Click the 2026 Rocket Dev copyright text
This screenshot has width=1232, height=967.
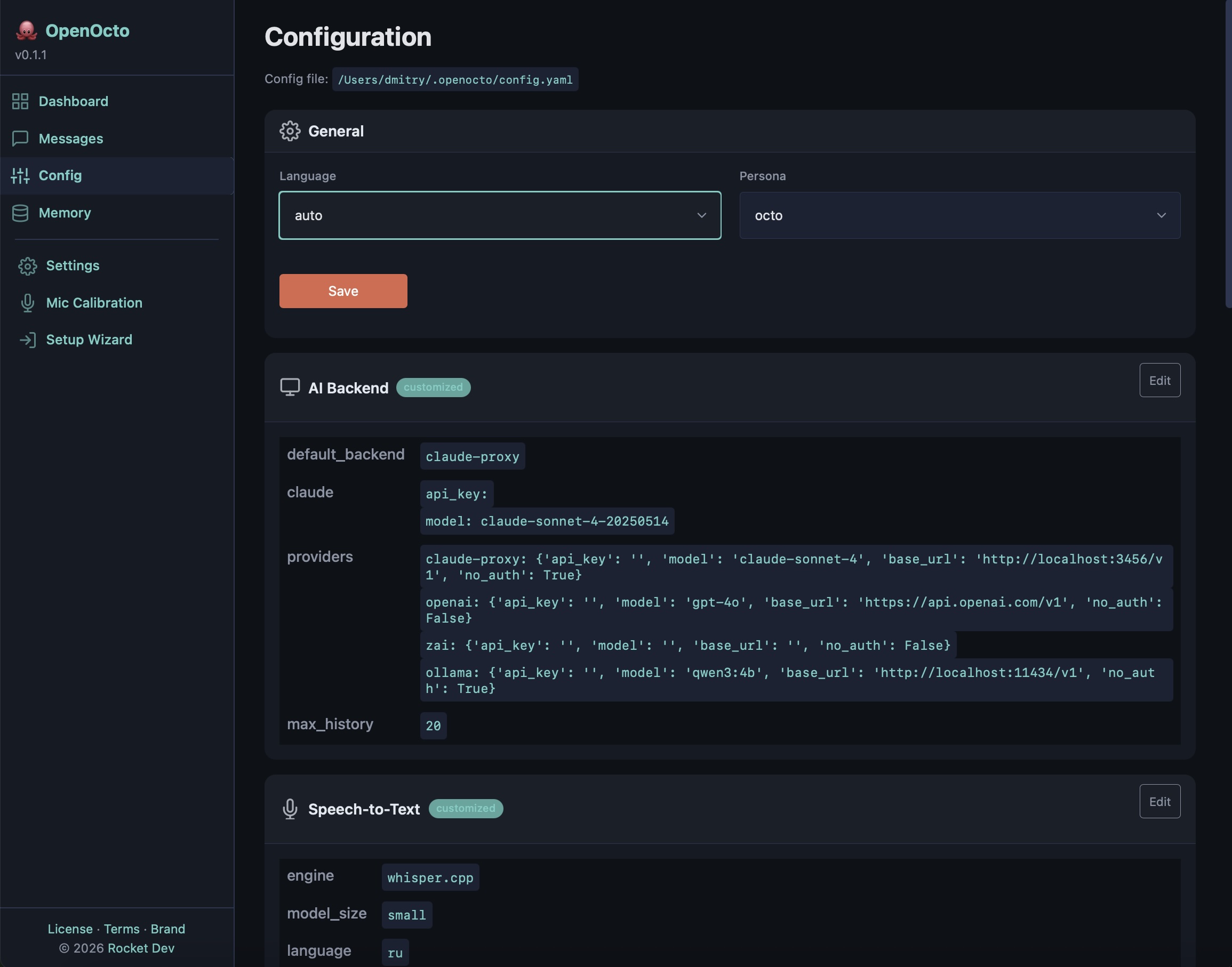coord(117,948)
